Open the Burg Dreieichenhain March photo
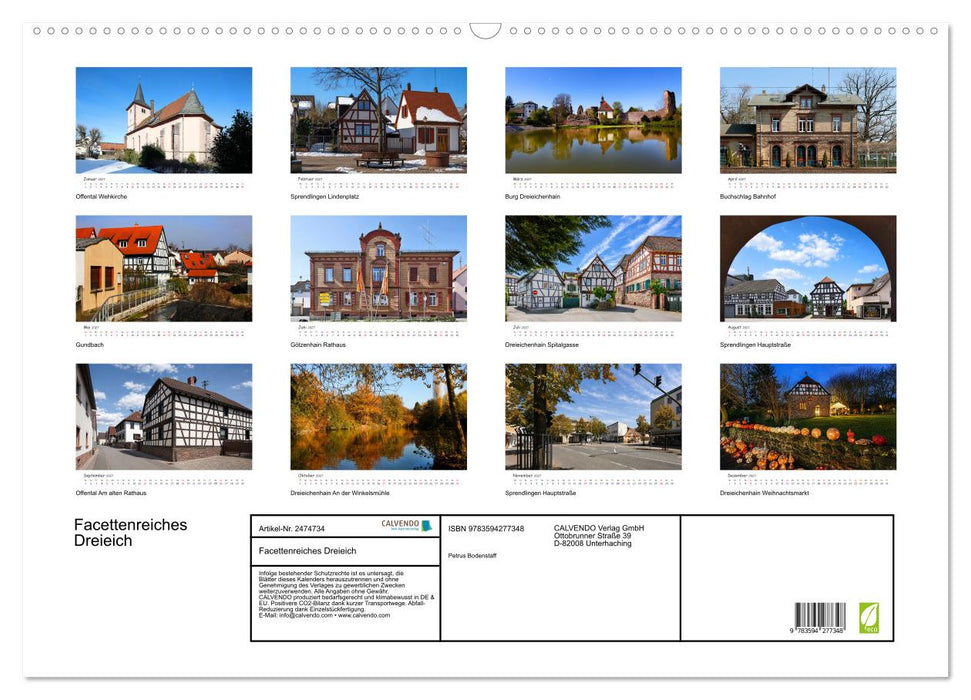Viewport: 971px width, 700px height. pyautogui.click(x=593, y=120)
